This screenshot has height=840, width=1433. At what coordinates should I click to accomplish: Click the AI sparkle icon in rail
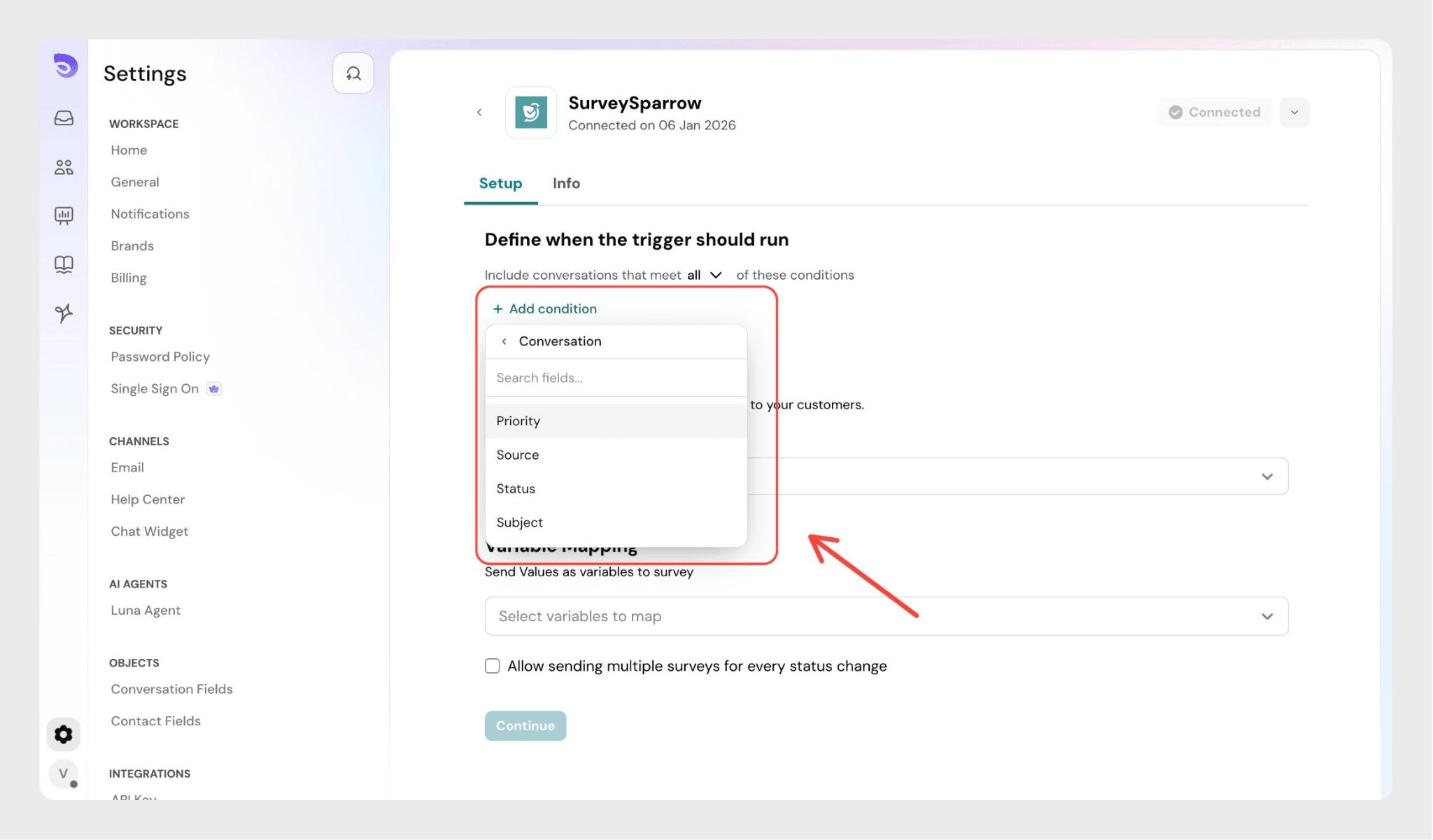pos(64,313)
